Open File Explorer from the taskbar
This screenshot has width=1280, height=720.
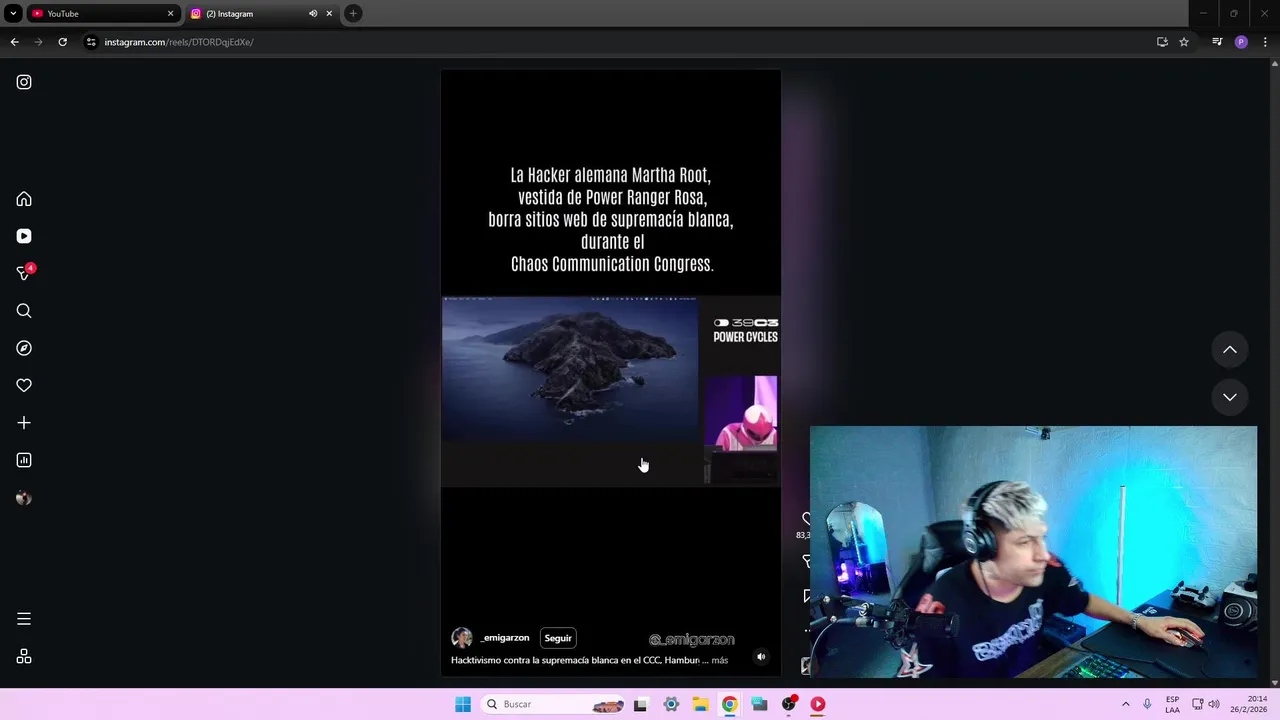pos(701,704)
